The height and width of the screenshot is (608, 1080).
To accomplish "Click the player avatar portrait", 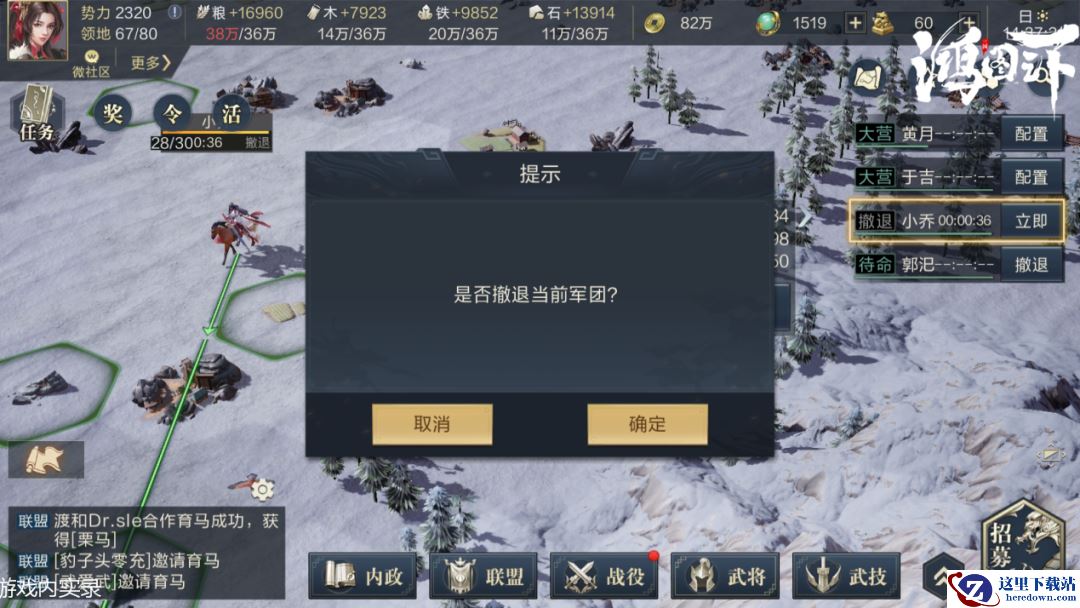I will [x=37, y=30].
